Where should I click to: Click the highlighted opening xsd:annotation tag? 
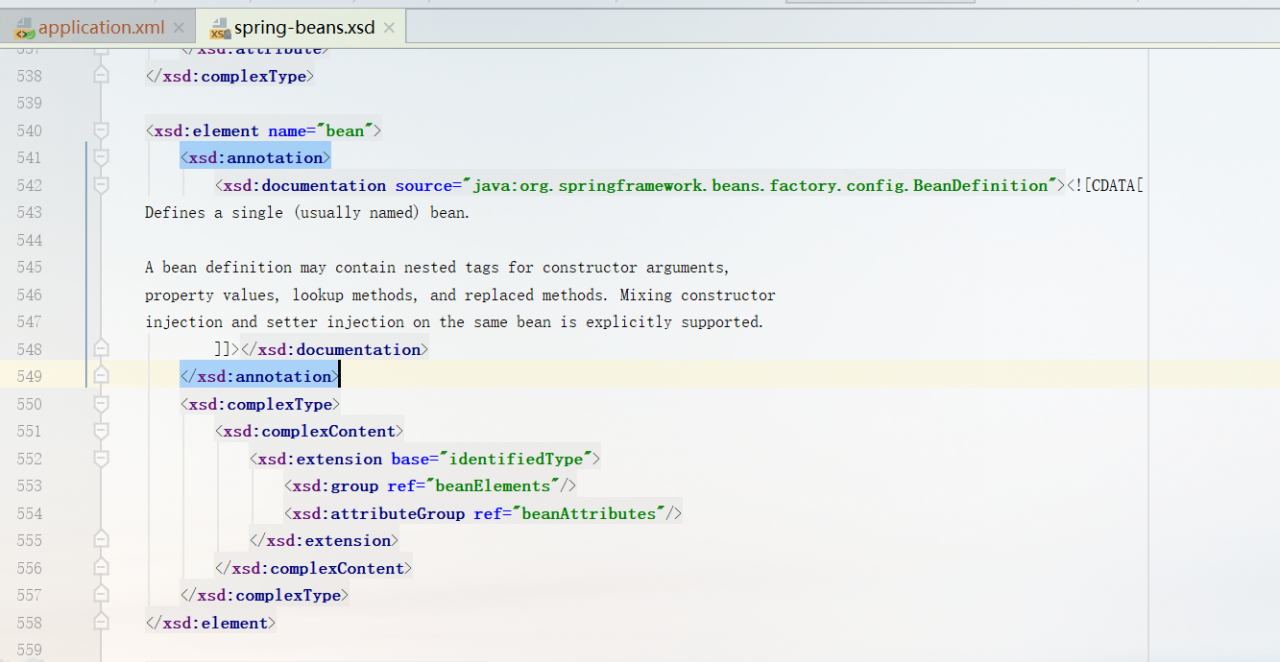255,158
